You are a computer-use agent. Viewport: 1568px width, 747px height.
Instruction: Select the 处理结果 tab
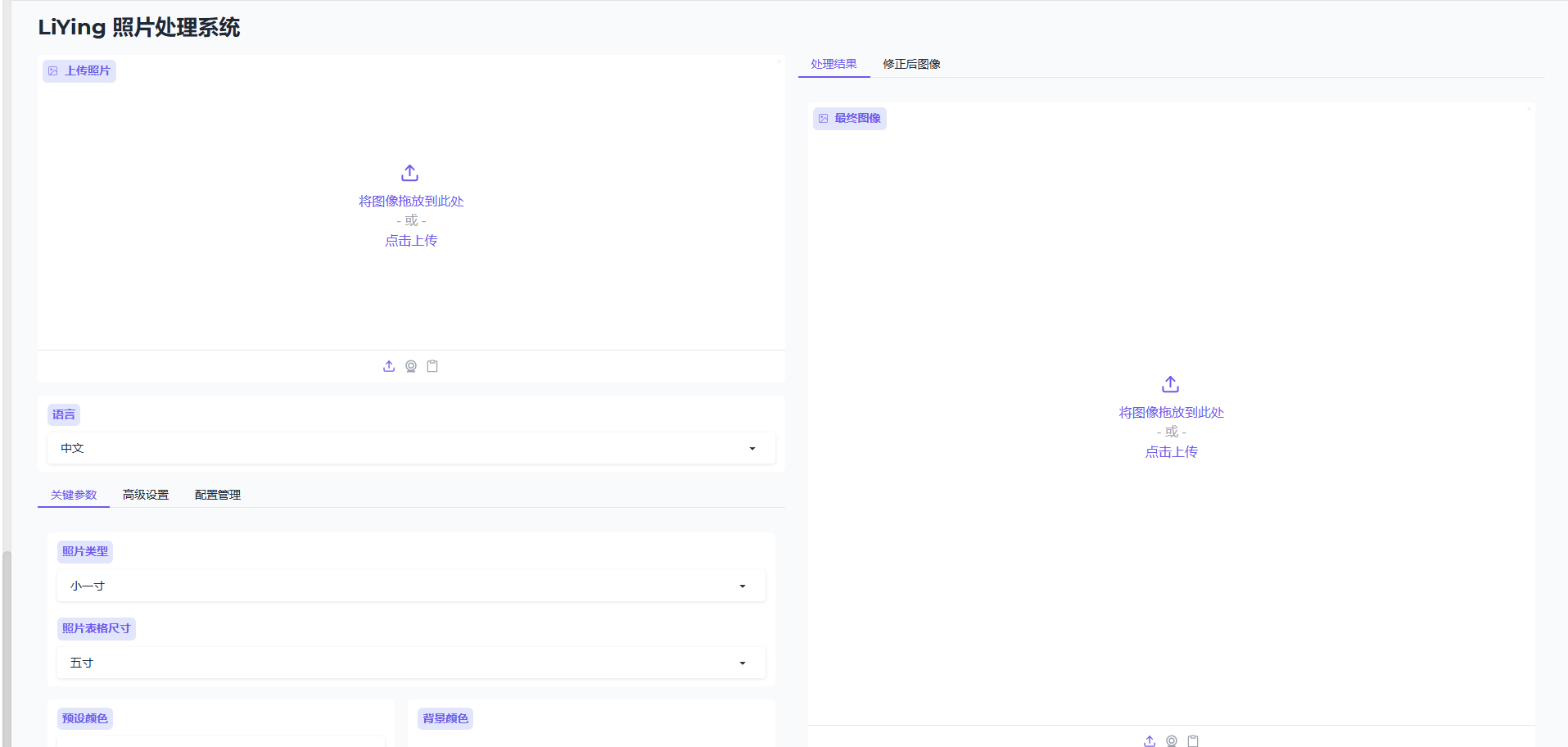[834, 64]
